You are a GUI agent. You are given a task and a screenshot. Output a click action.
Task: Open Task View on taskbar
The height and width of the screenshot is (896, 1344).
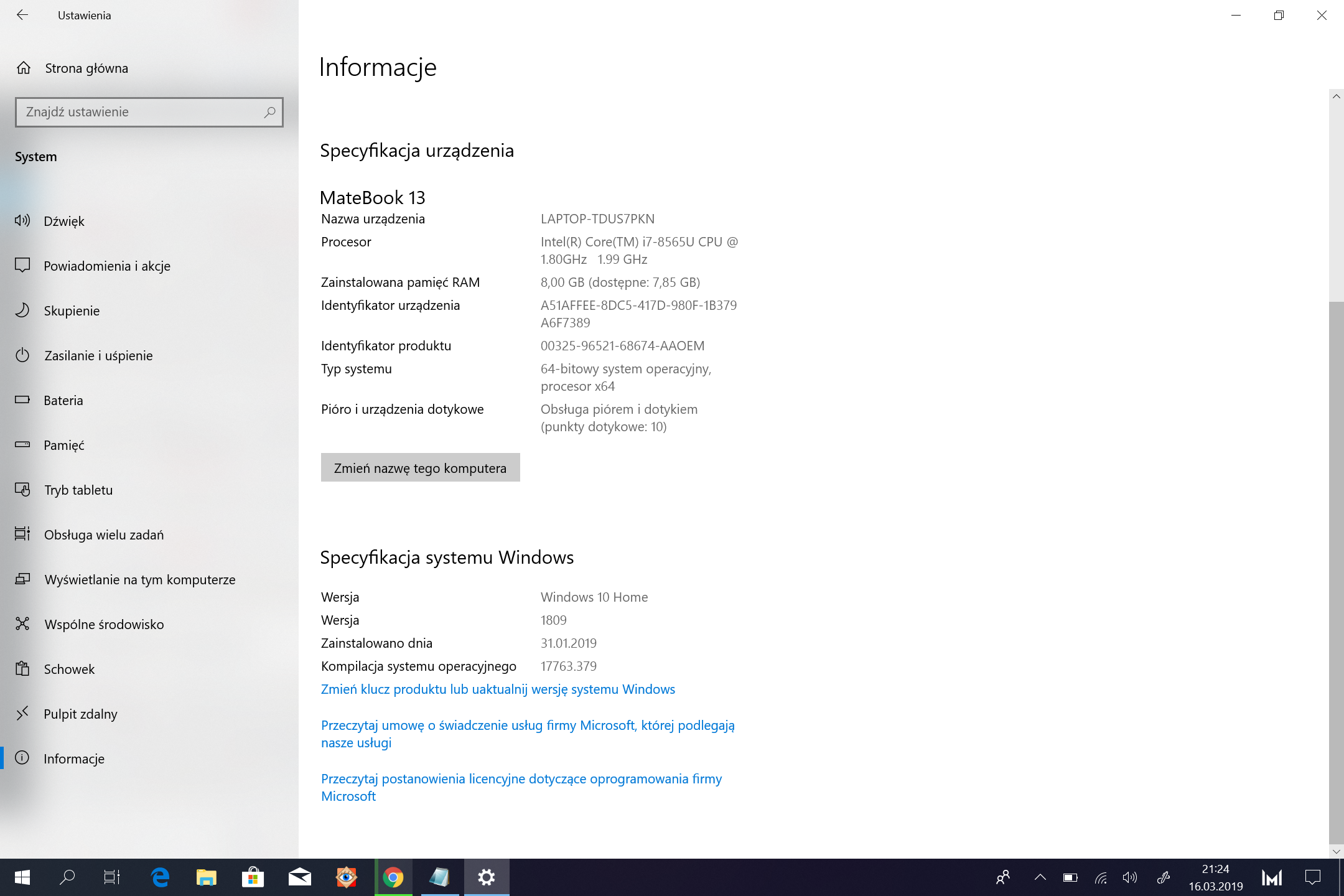tap(112, 877)
